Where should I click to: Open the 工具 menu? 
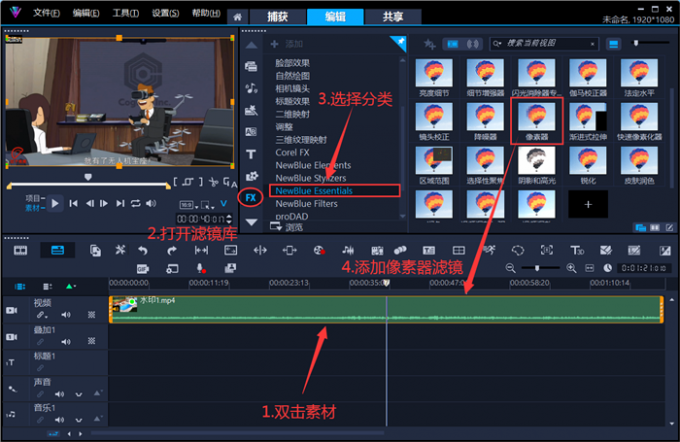point(125,13)
